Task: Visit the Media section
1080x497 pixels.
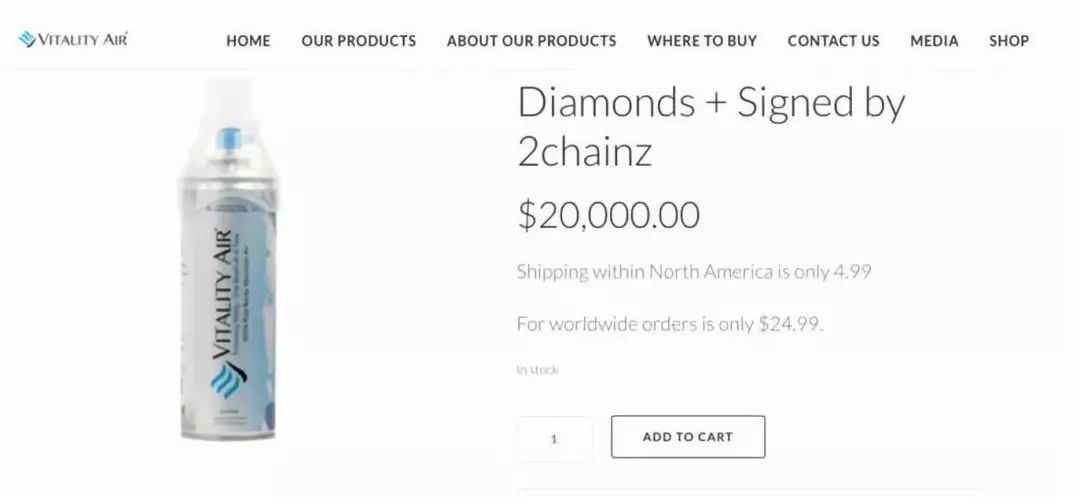Action: [934, 41]
